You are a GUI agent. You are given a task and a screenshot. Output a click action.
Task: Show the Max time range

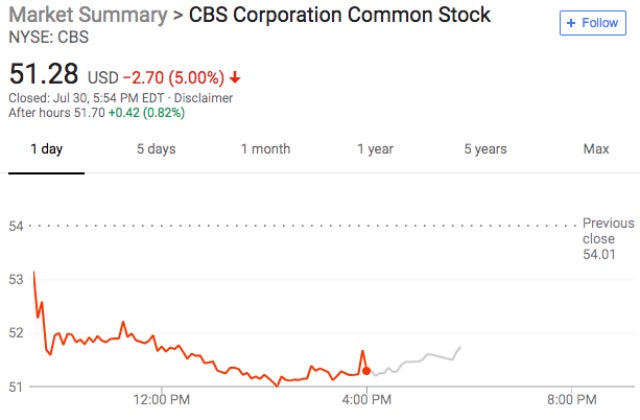(x=596, y=149)
